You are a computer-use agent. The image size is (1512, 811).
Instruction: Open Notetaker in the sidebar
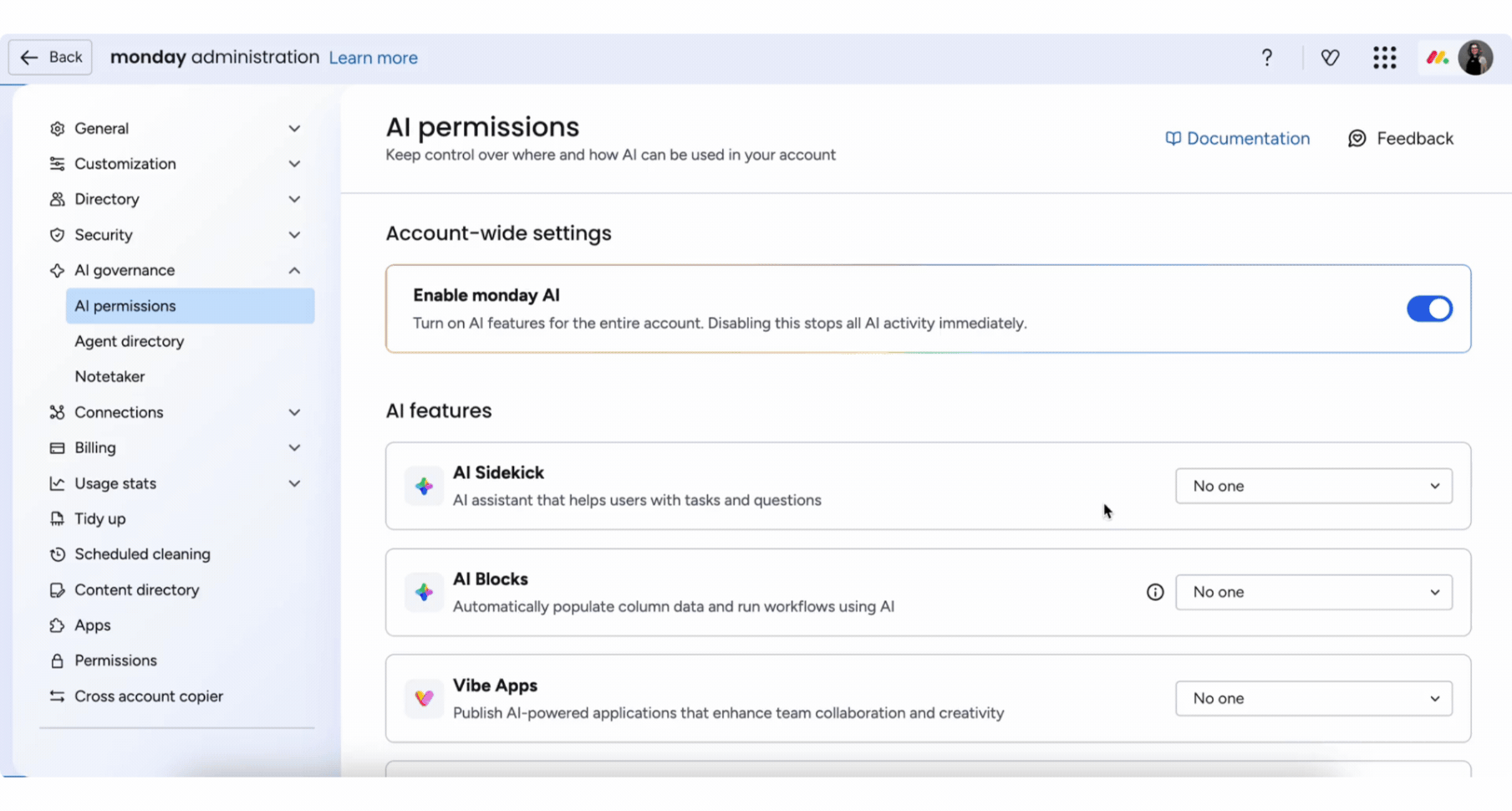pyautogui.click(x=109, y=376)
